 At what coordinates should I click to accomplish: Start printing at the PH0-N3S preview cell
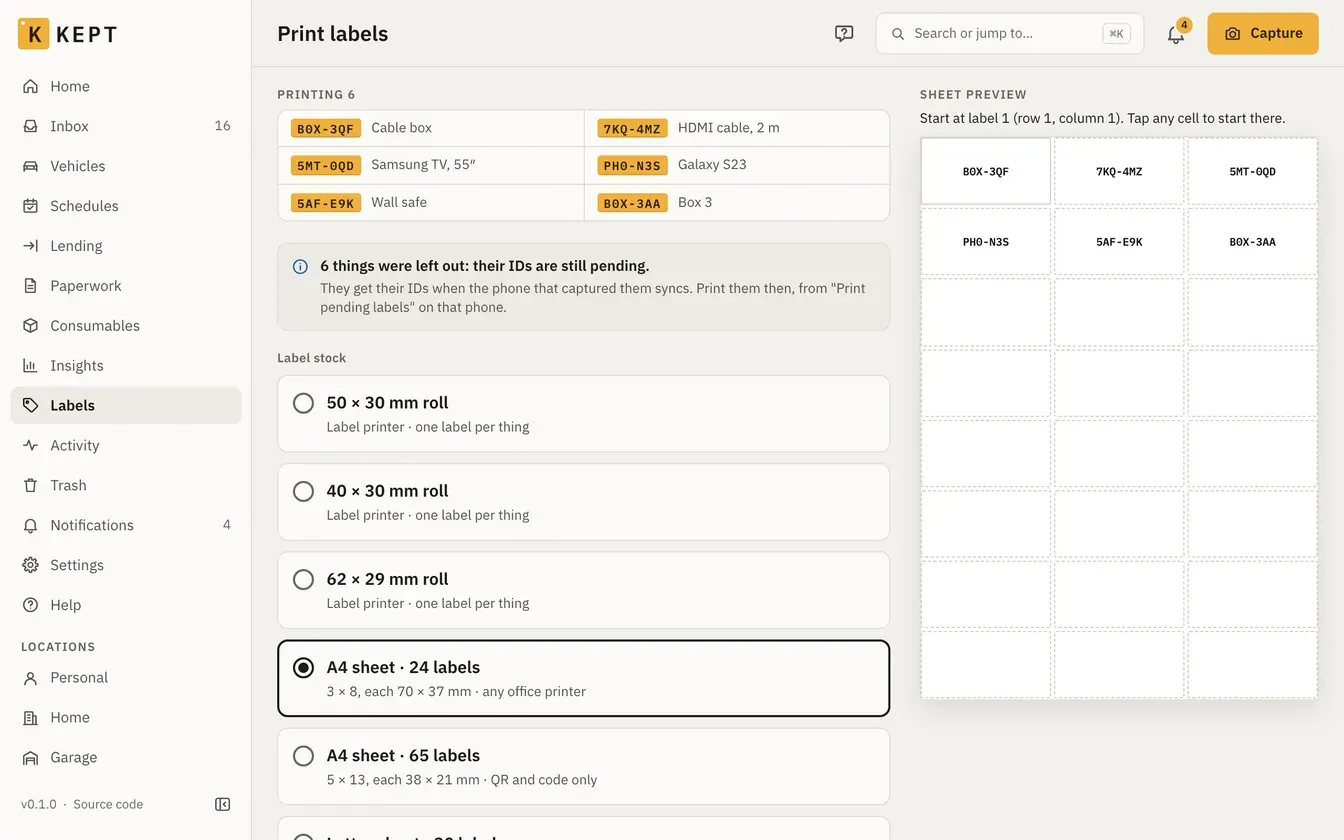click(985, 242)
